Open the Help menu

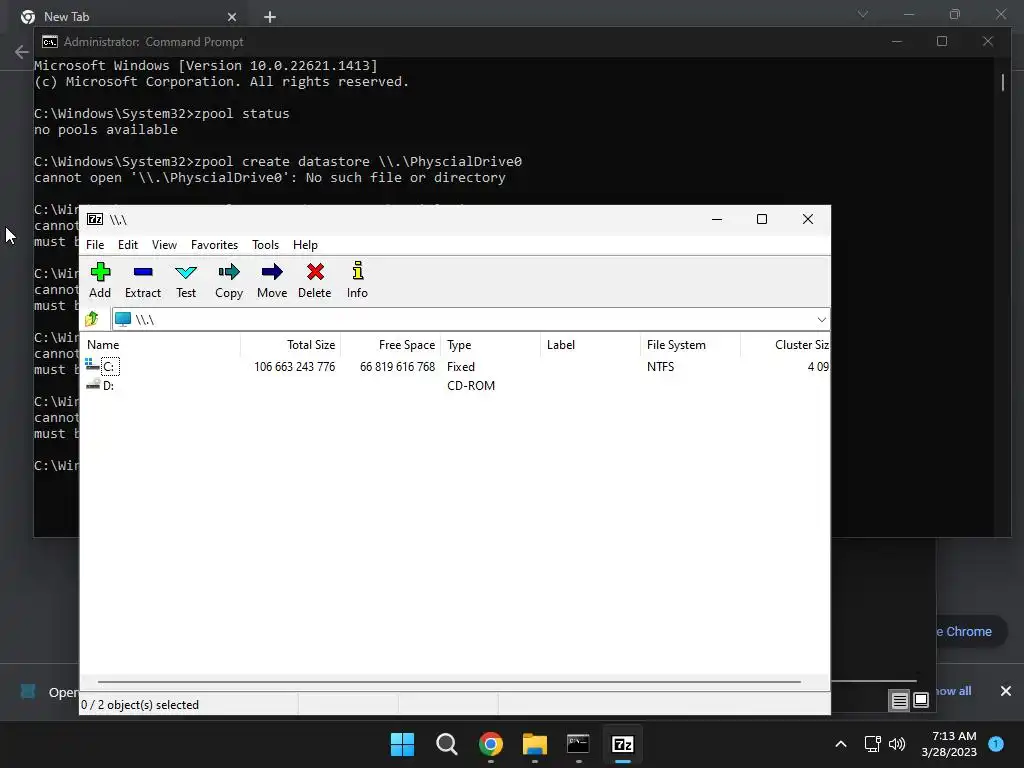point(305,245)
